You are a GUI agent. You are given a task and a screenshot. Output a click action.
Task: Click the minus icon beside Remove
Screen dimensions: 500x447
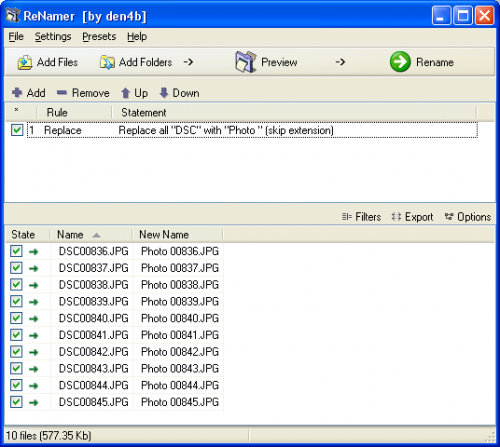pyautogui.click(x=62, y=93)
